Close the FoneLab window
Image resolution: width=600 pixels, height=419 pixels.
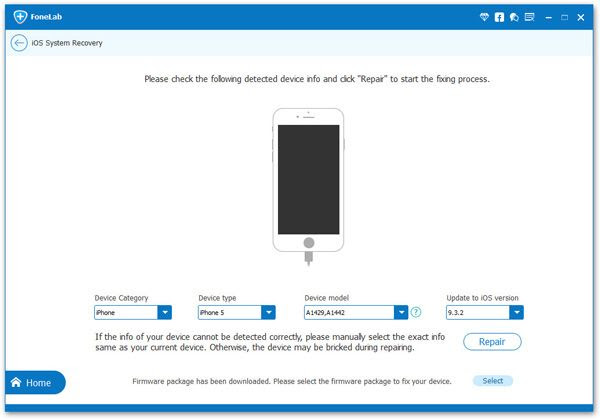pos(581,17)
